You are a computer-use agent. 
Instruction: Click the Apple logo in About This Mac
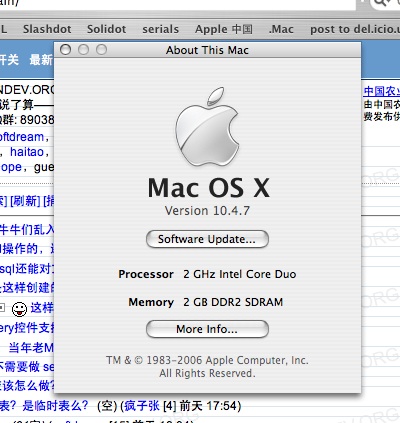coord(207,127)
